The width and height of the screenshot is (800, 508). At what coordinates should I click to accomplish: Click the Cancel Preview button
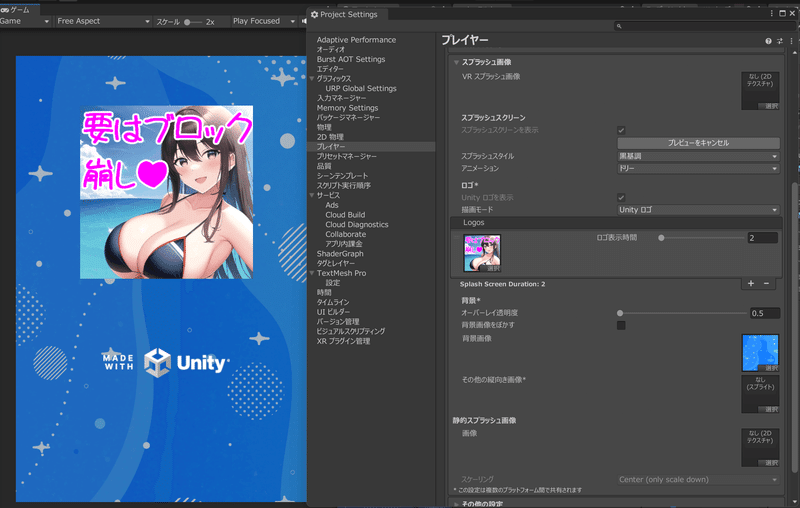tap(698, 143)
